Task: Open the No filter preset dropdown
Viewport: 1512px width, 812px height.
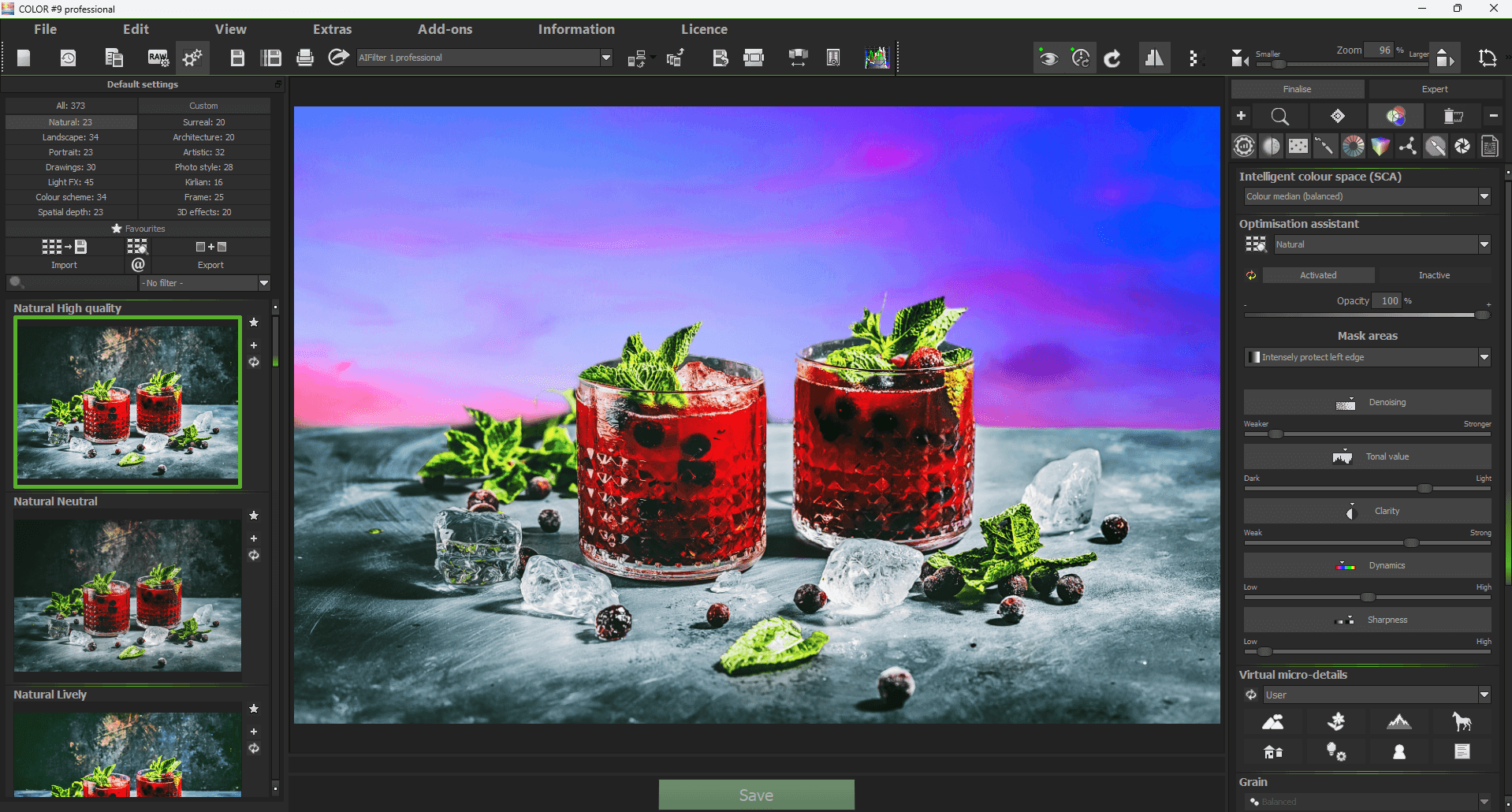Action: click(205, 283)
